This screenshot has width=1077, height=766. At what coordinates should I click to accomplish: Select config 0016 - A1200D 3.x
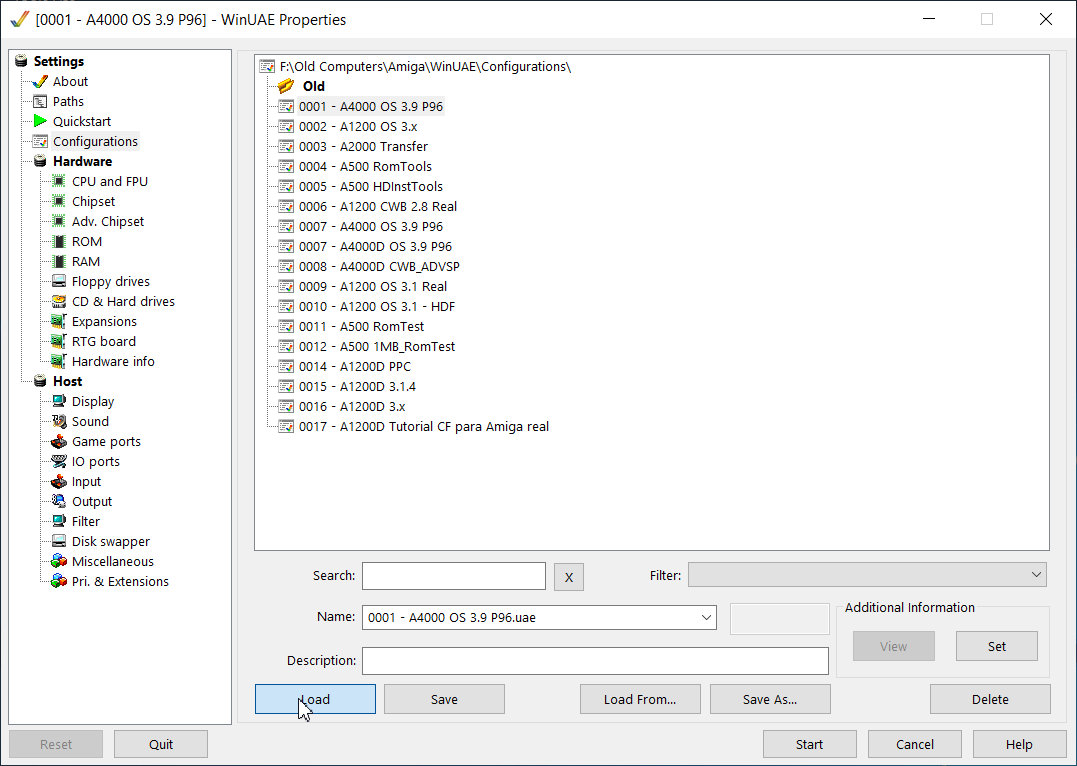click(x=352, y=406)
